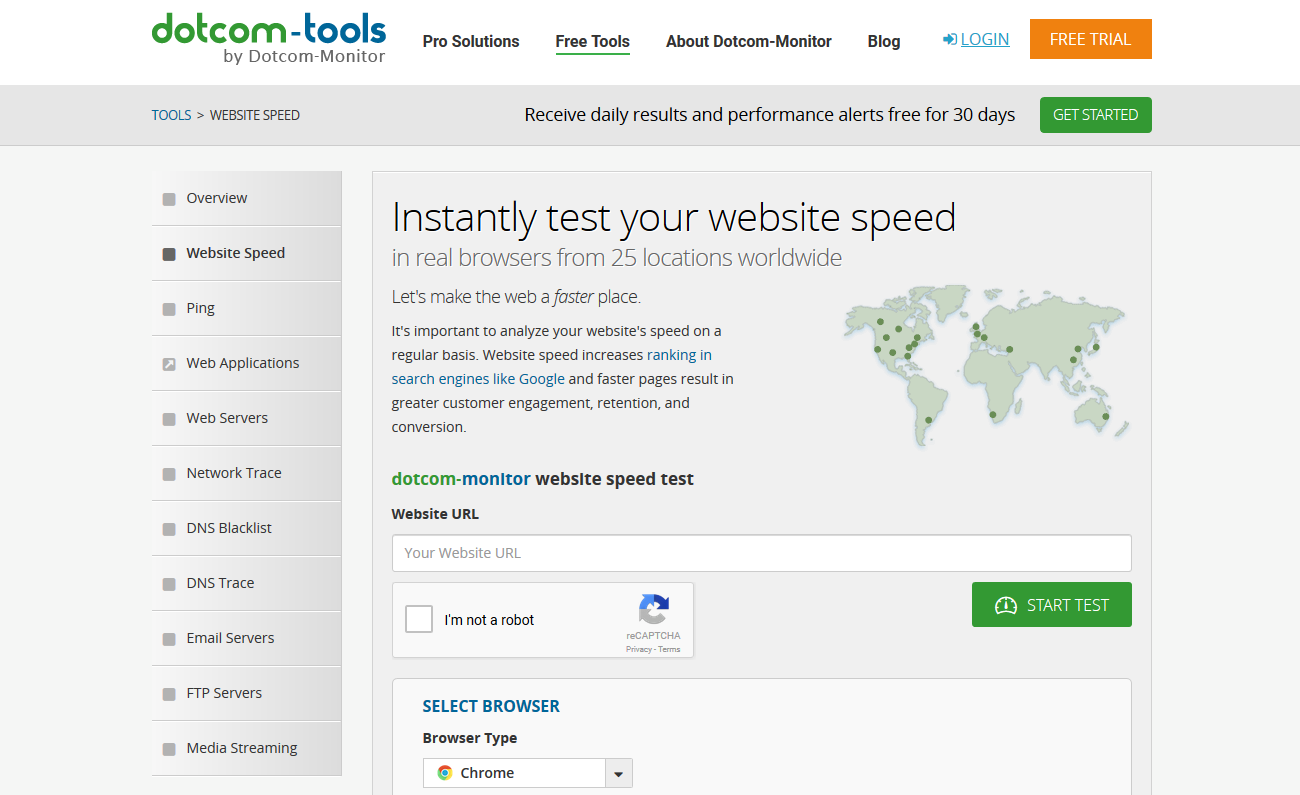Click the SELECT BROWSER heading
This screenshot has width=1300, height=795.
click(491, 706)
